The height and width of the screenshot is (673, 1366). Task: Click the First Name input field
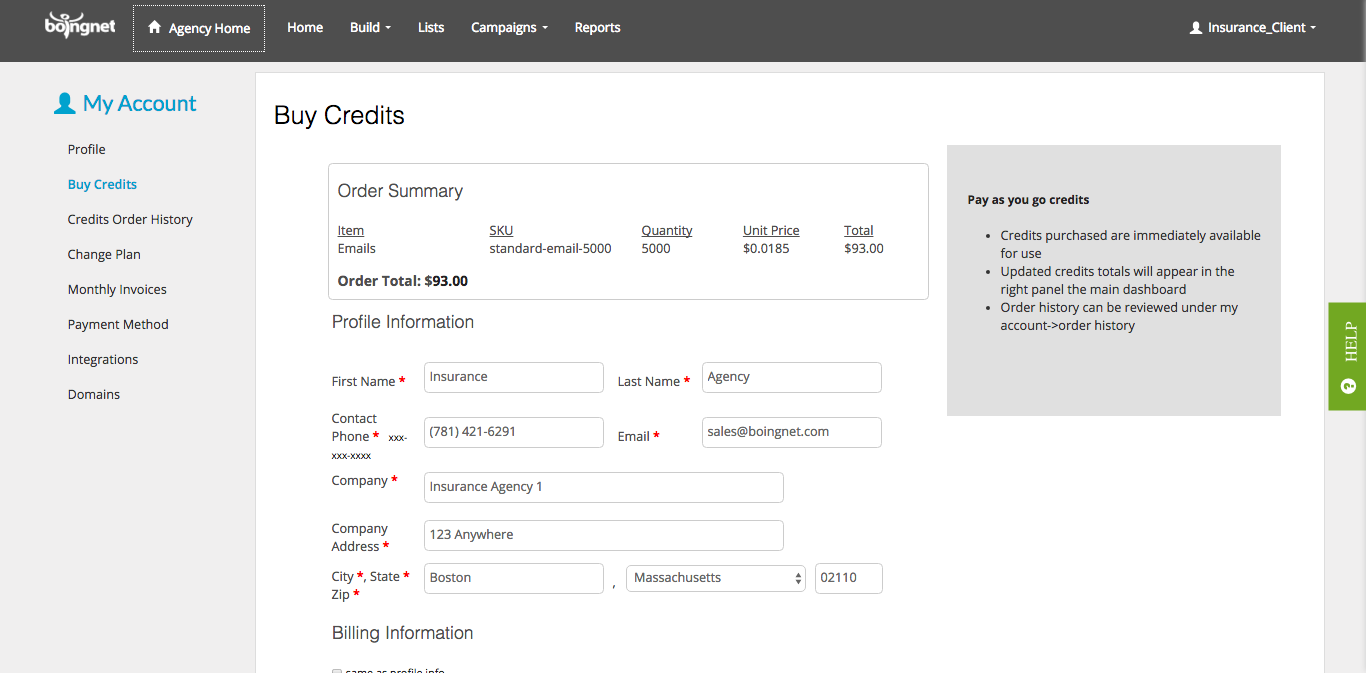(514, 377)
